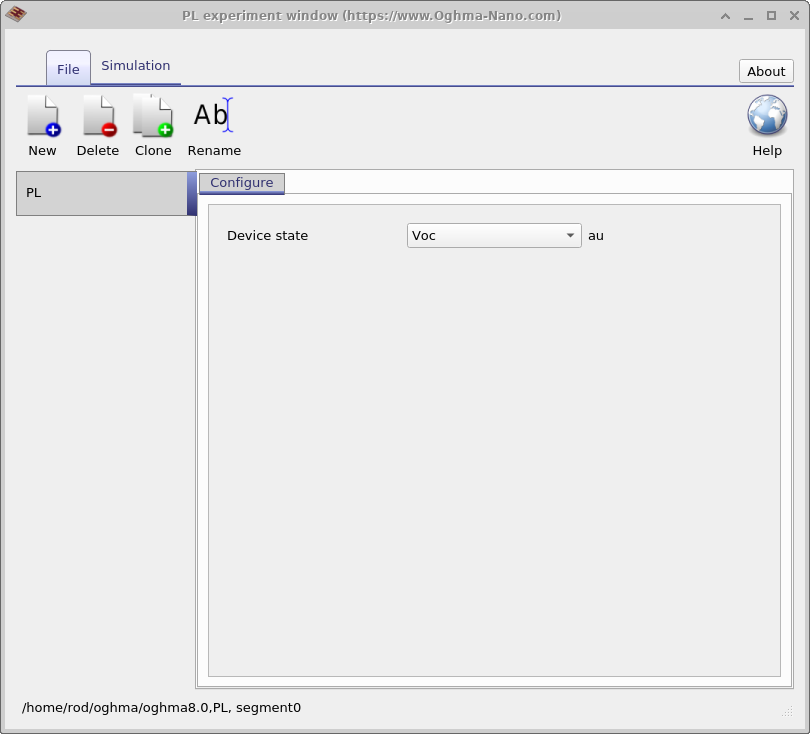Delete the selected PL segment

point(97,120)
